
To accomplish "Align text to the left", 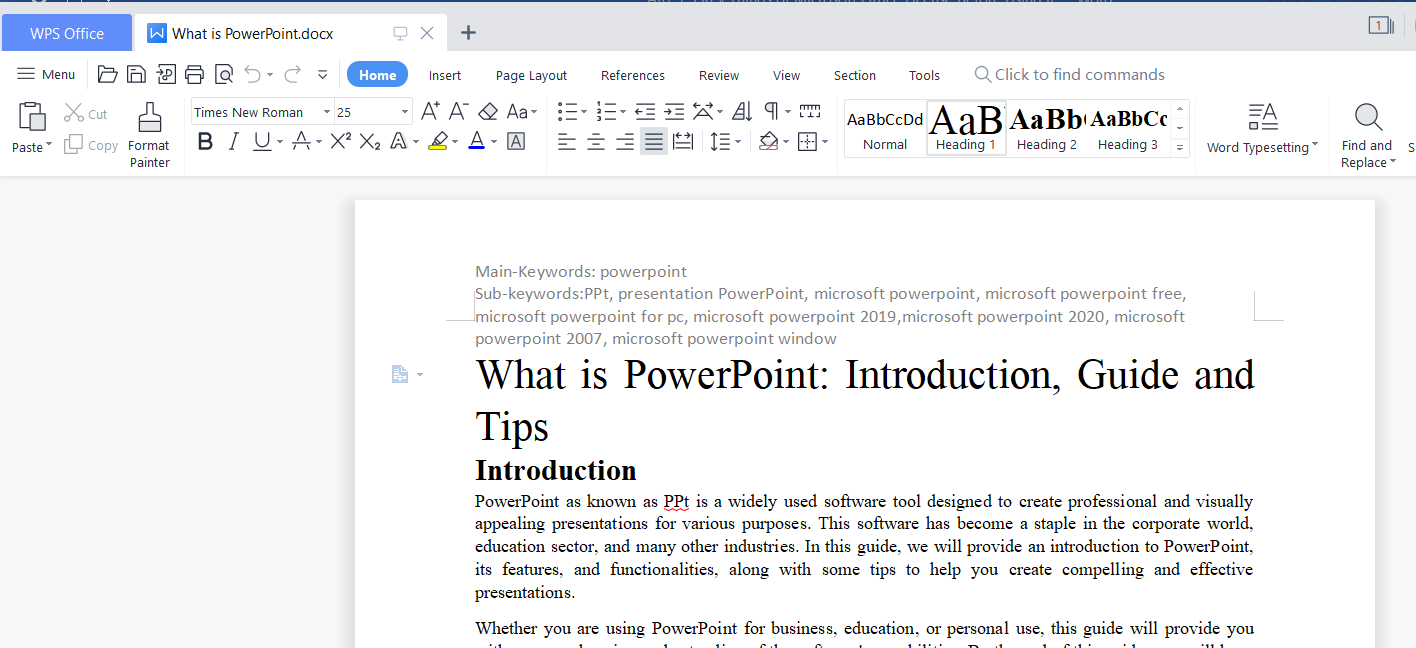I will [567, 142].
